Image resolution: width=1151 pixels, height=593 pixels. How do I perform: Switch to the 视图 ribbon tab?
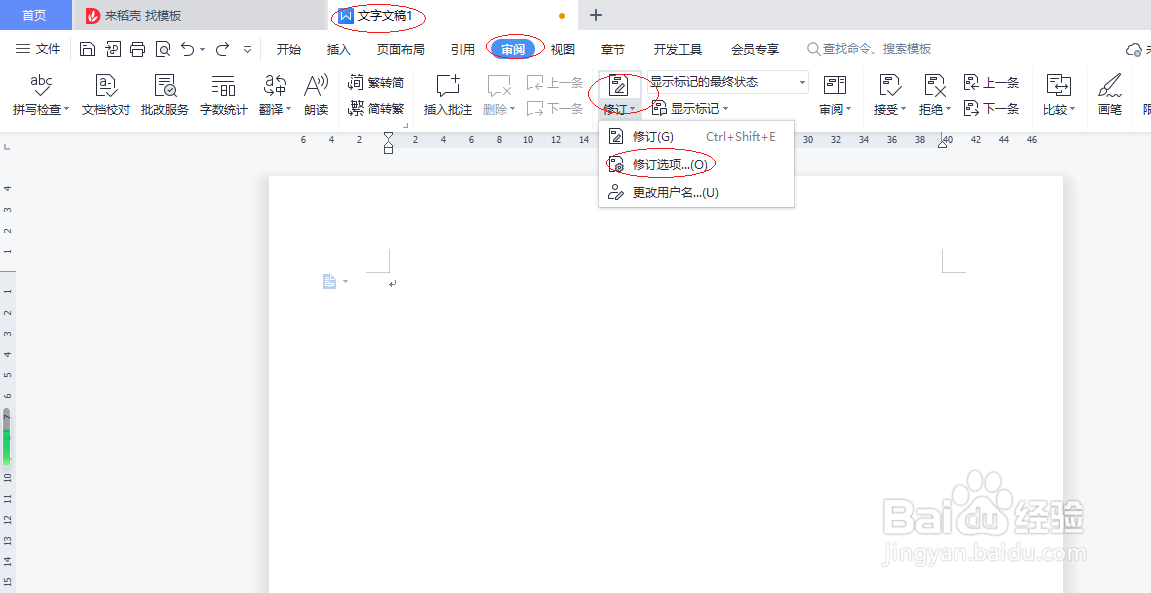pyautogui.click(x=562, y=48)
